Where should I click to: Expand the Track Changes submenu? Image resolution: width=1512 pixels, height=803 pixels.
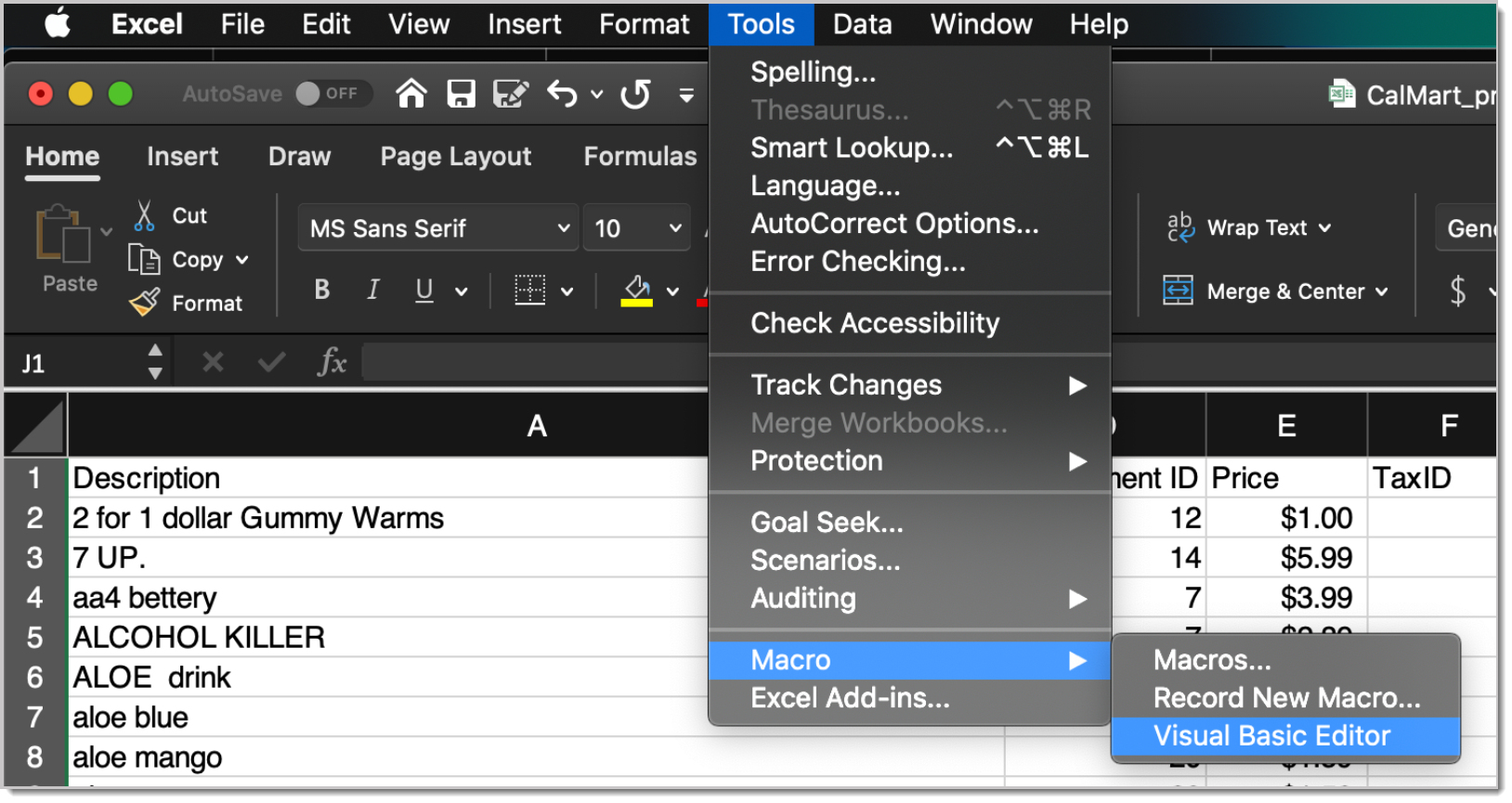(x=909, y=385)
